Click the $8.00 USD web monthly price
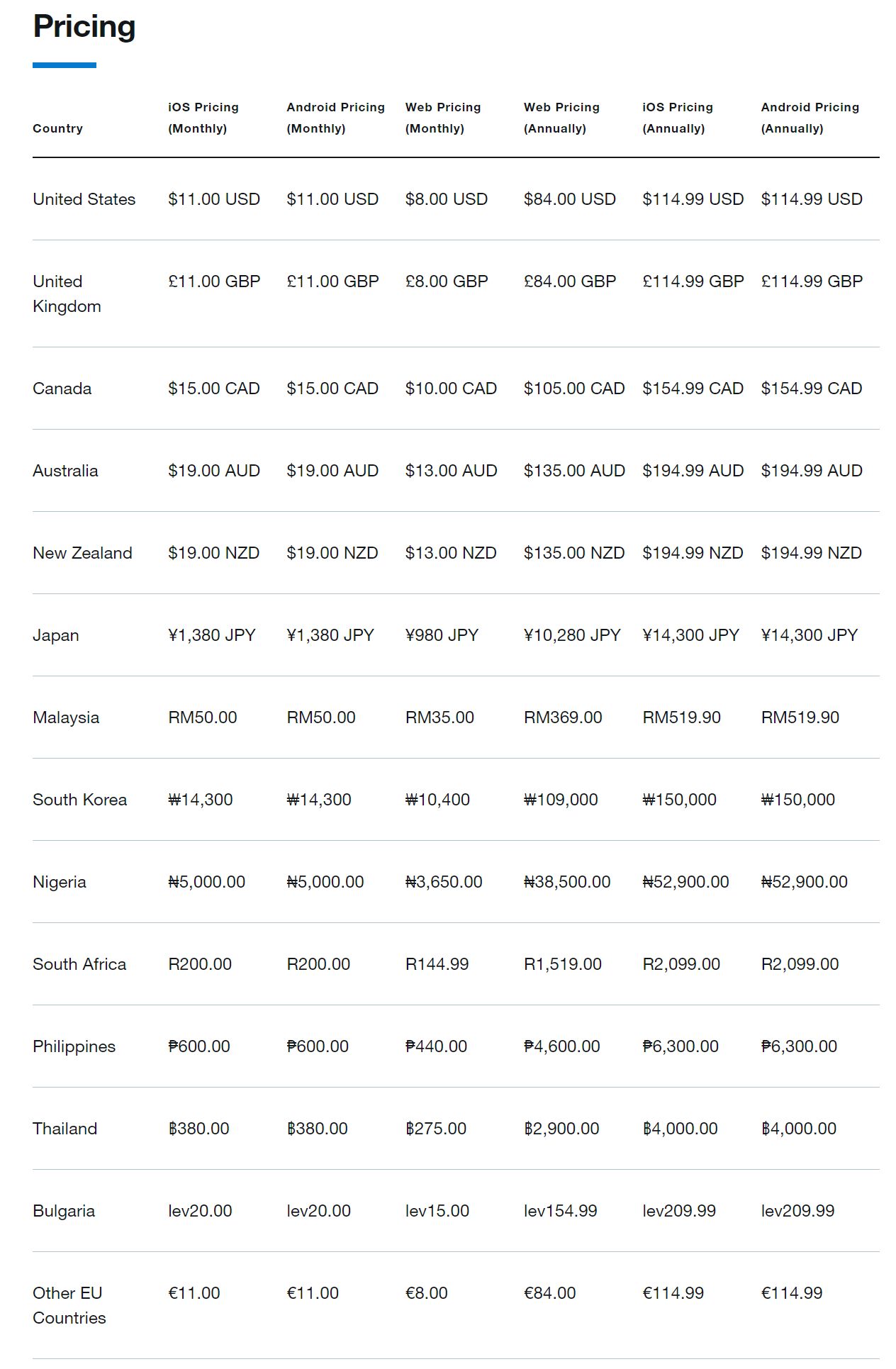 [447, 199]
